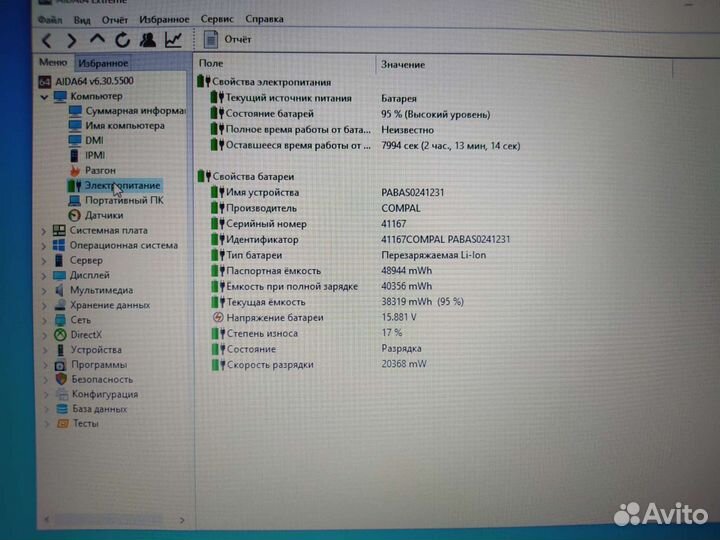The image size is (720, 540).
Task: Click the Back navigation arrow
Action: click(x=47, y=40)
